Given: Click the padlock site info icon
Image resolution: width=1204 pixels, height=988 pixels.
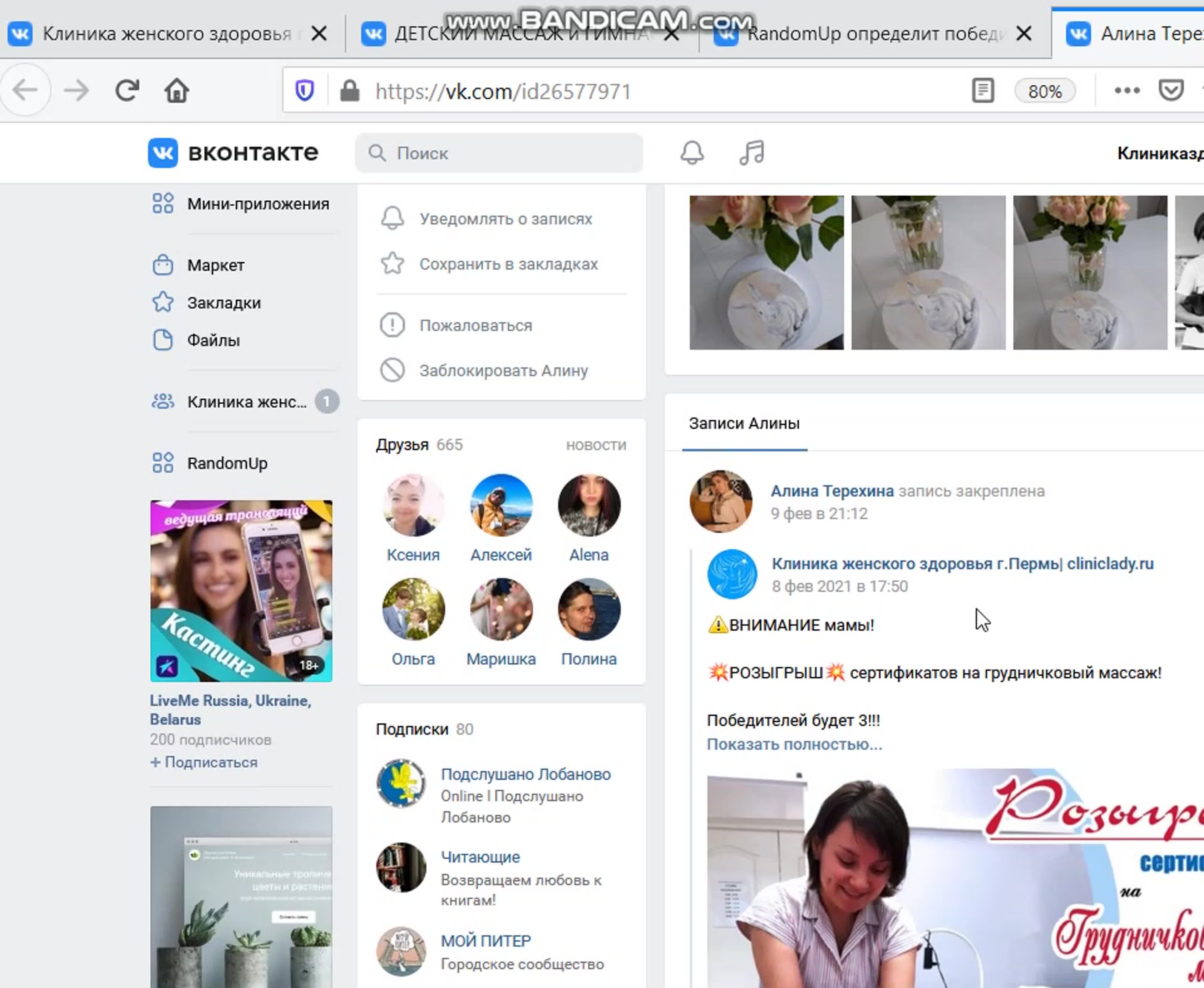Looking at the screenshot, I should pos(350,91).
